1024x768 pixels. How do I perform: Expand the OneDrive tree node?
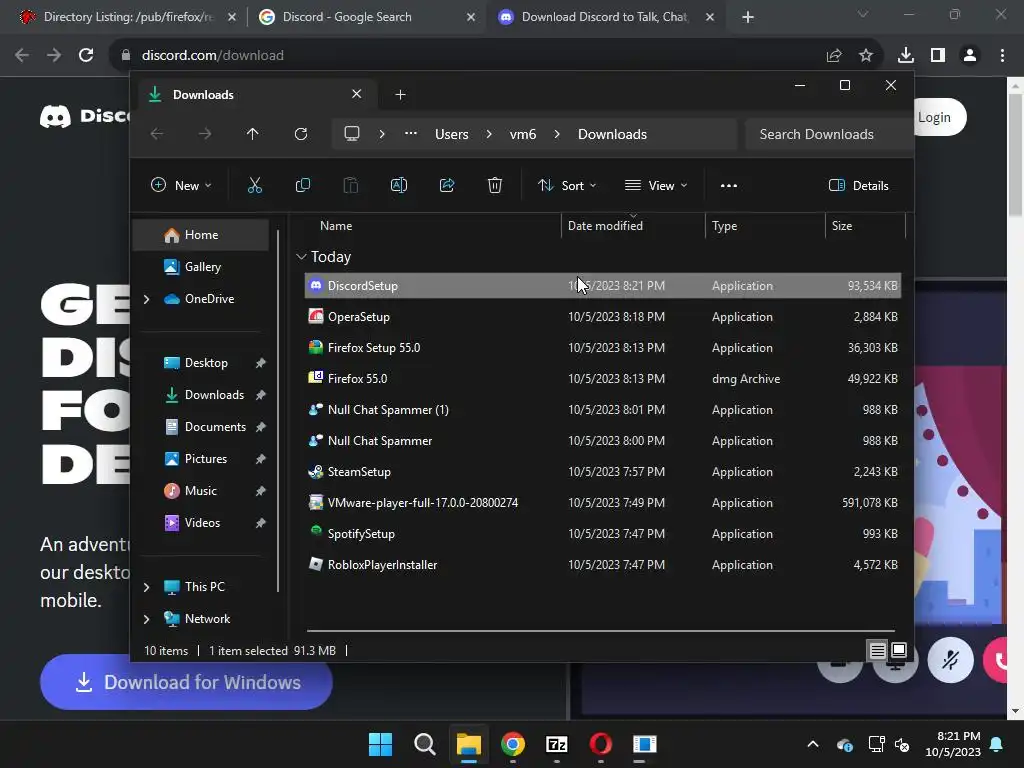click(x=146, y=299)
